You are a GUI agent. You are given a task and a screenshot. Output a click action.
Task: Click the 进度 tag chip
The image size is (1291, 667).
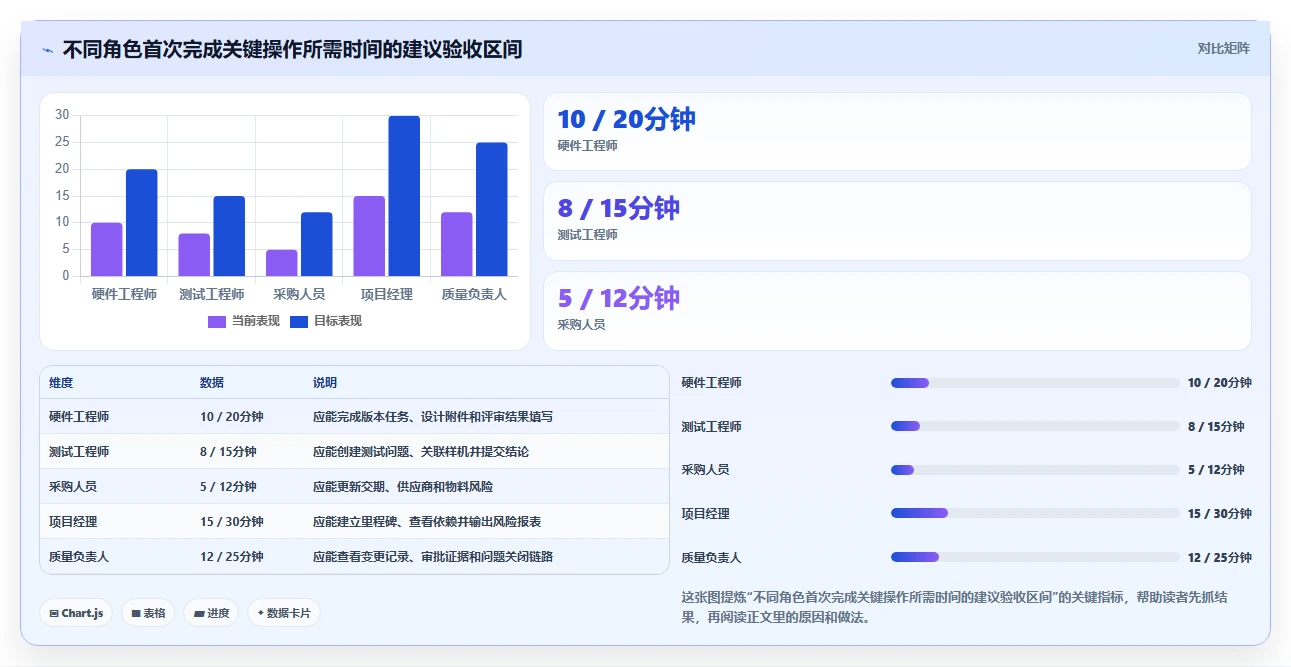coord(211,613)
